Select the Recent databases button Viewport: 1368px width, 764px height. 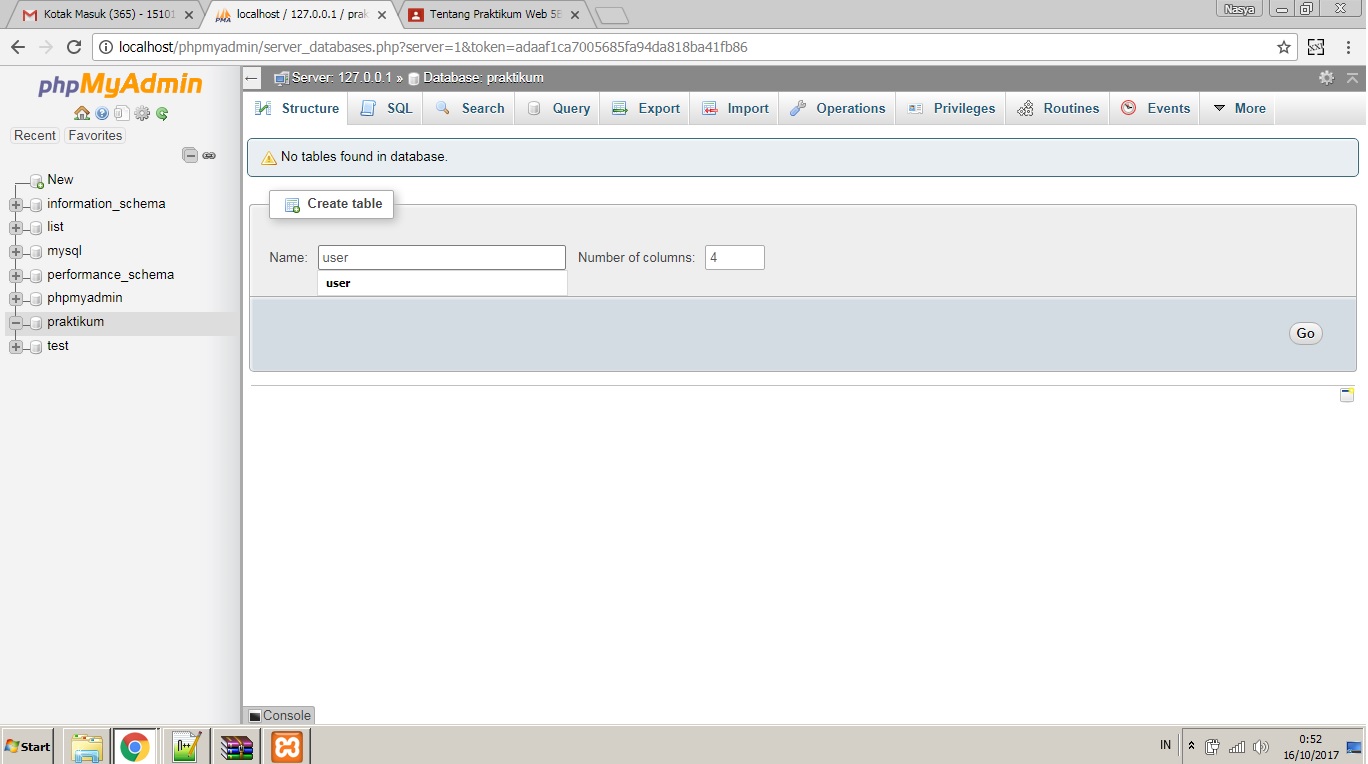click(35, 135)
